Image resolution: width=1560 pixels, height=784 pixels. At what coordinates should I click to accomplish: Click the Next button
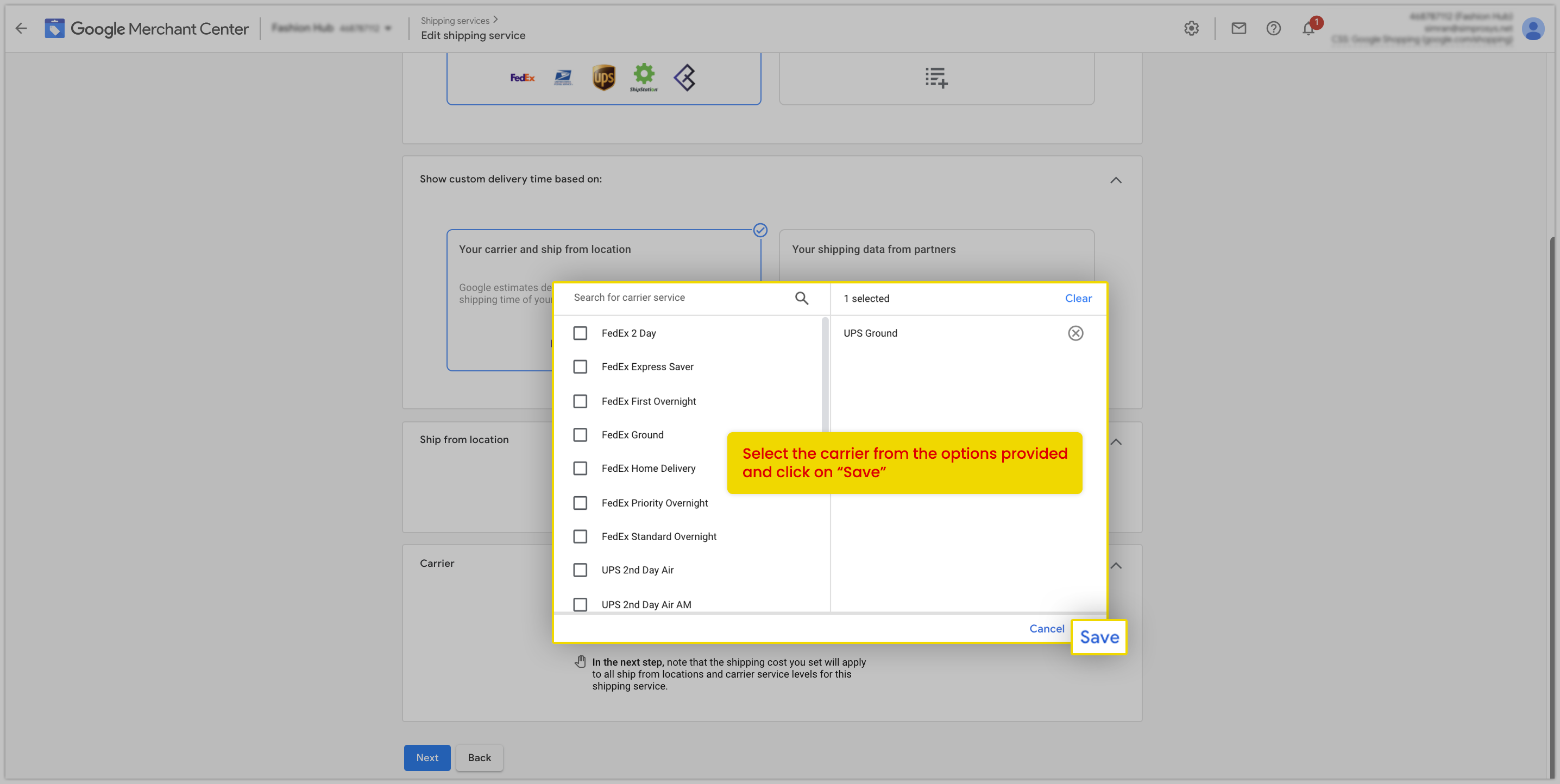pyautogui.click(x=427, y=758)
